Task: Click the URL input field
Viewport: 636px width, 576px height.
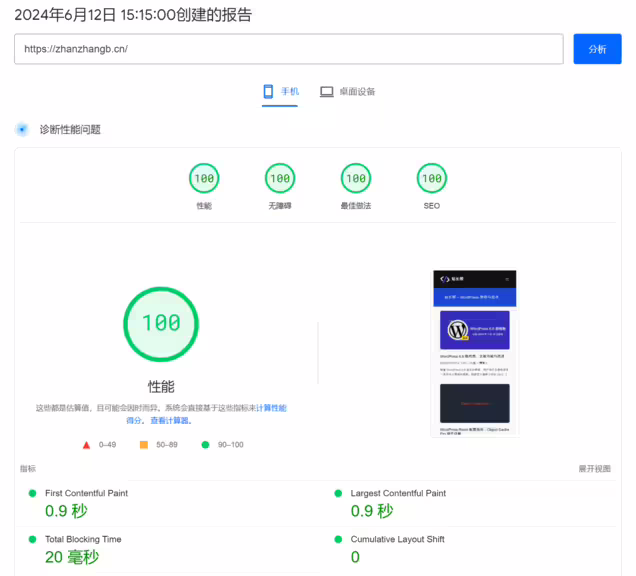Action: (288, 49)
